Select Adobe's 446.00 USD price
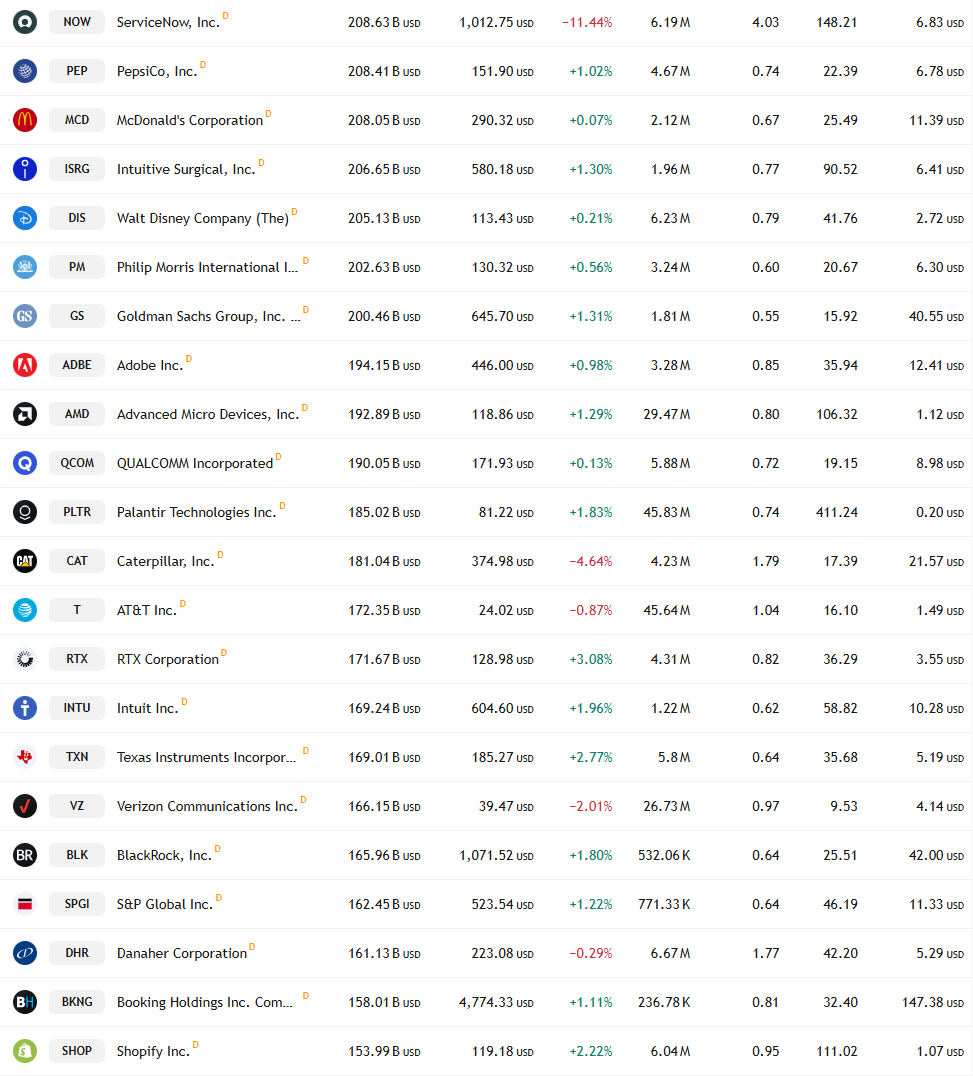The image size is (973, 1076). (502, 366)
